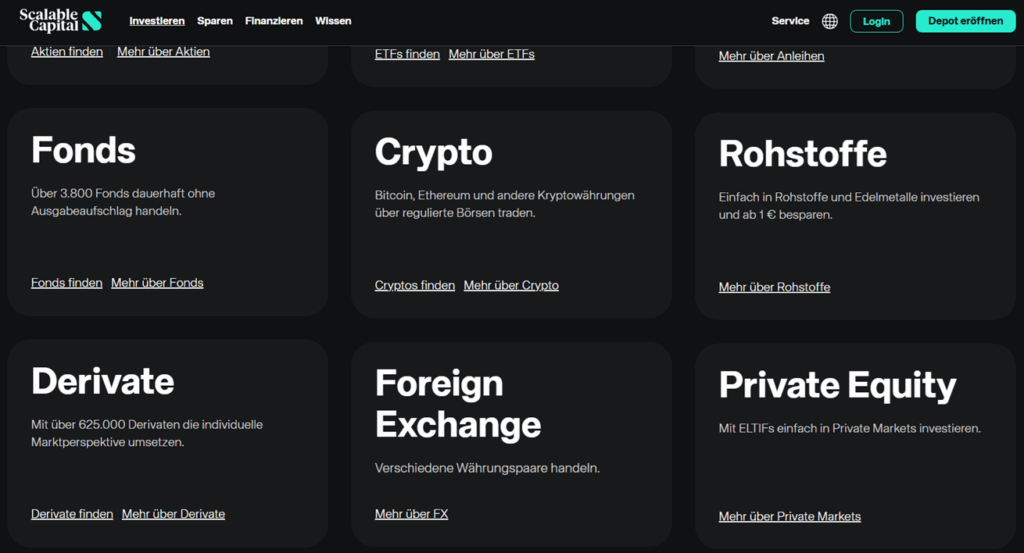The height and width of the screenshot is (553, 1024).
Task: Open the Service menu
Action: click(x=790, y=21)
